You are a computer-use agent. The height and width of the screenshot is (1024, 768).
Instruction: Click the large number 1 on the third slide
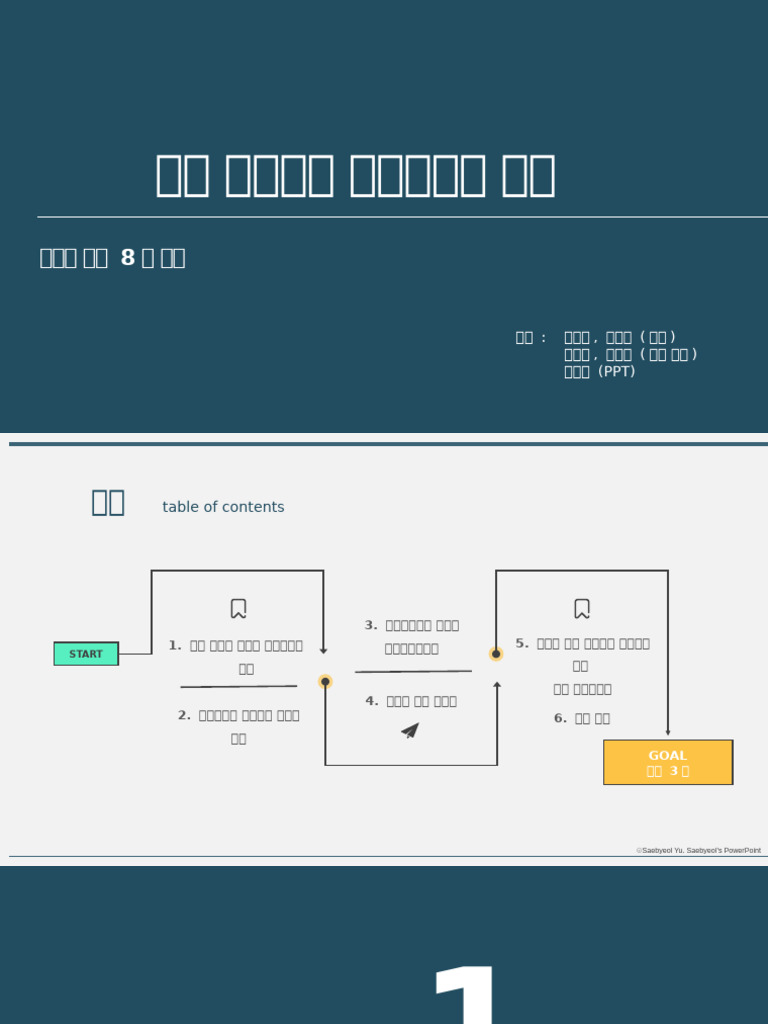pyautogui.click(x=465, y=994)
